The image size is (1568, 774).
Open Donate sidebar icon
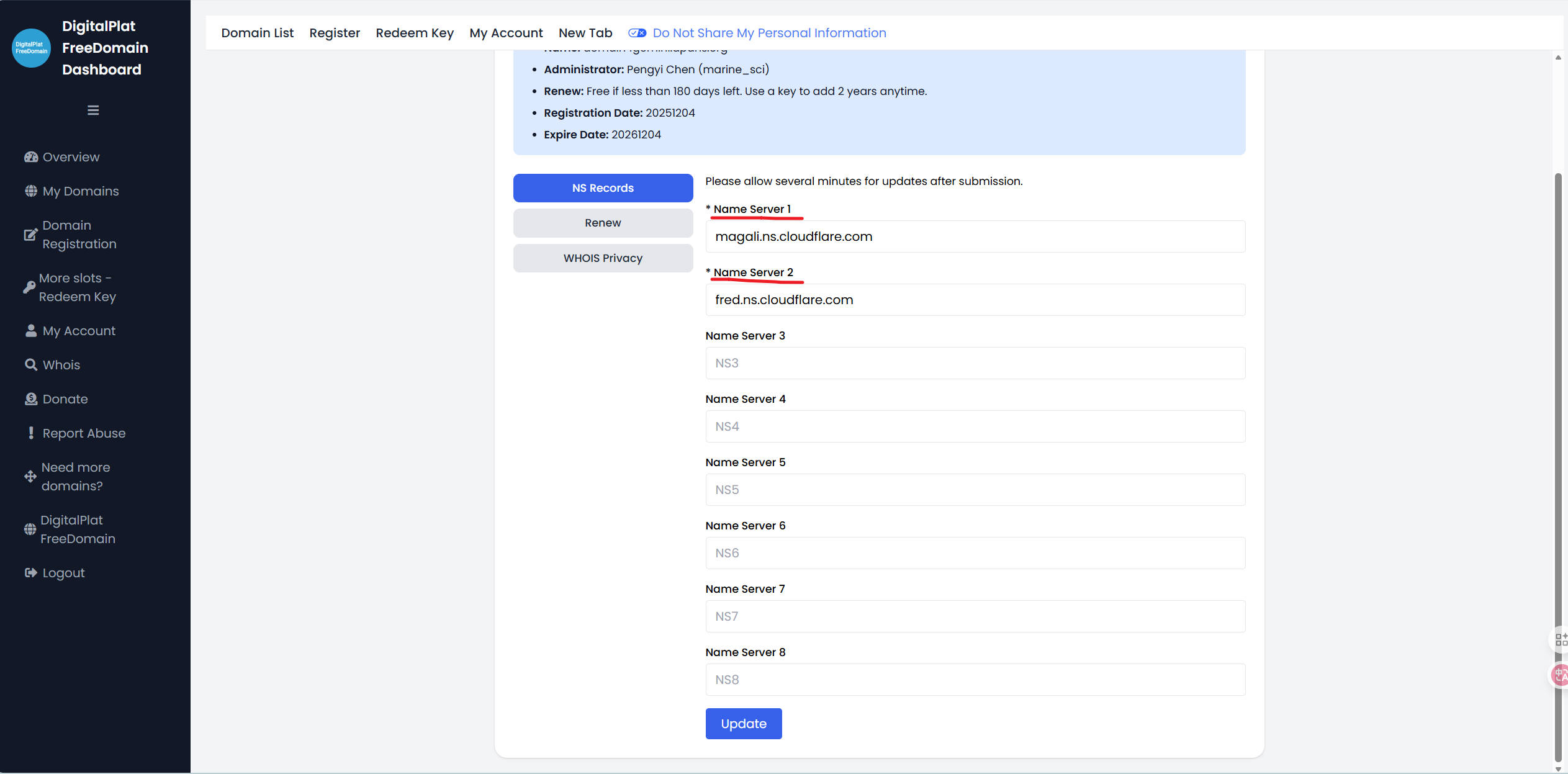(30, 399)
